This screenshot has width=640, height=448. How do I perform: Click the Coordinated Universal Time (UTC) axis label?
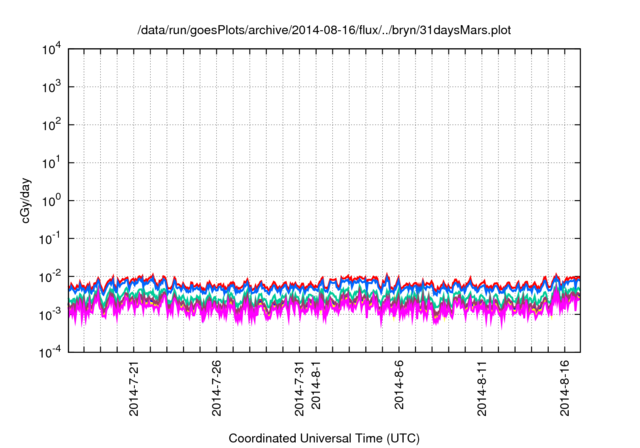pyautogui.click(x=323, y=438)
